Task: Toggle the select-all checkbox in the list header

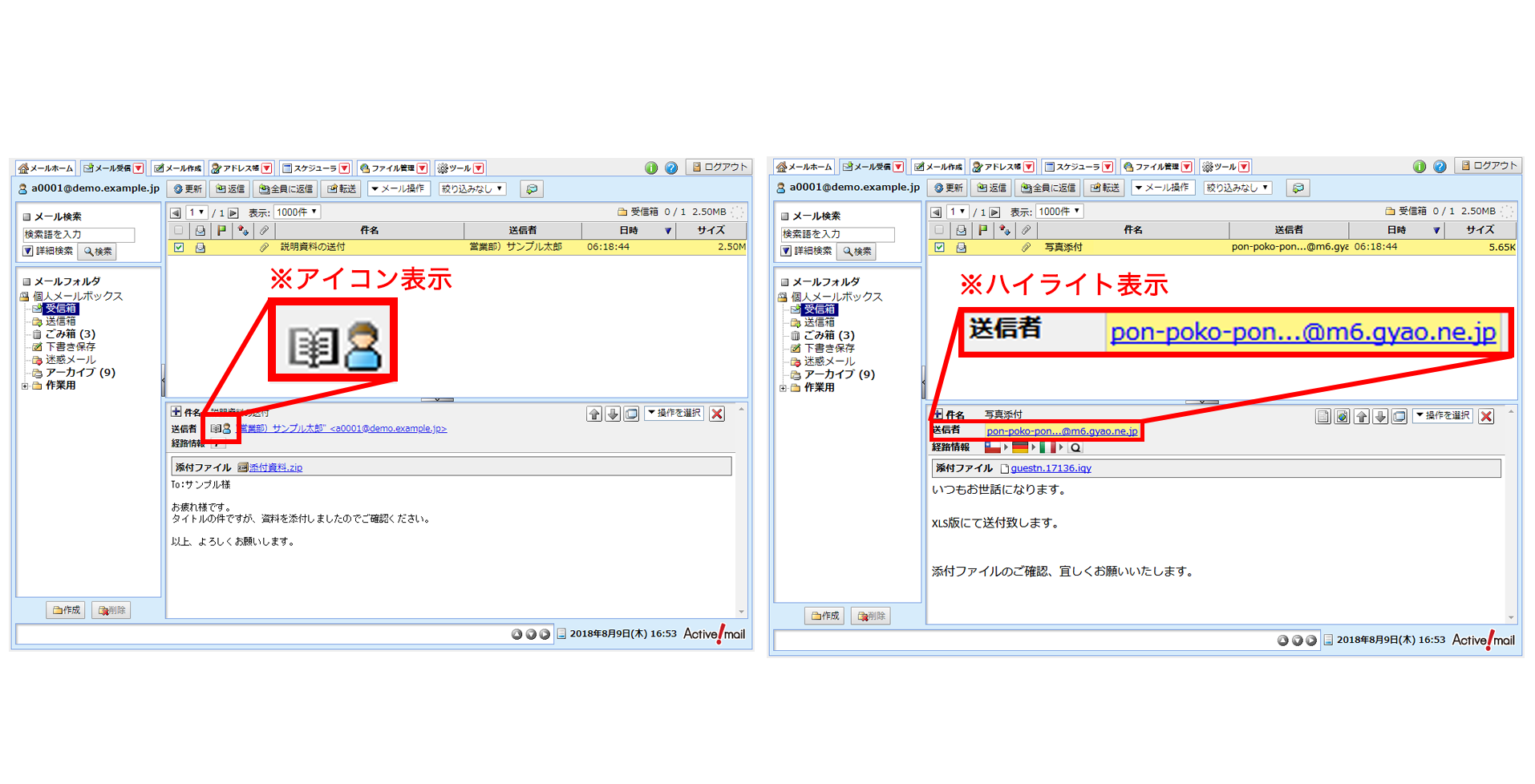Action: pyautogui.click(x=178, y=230)
